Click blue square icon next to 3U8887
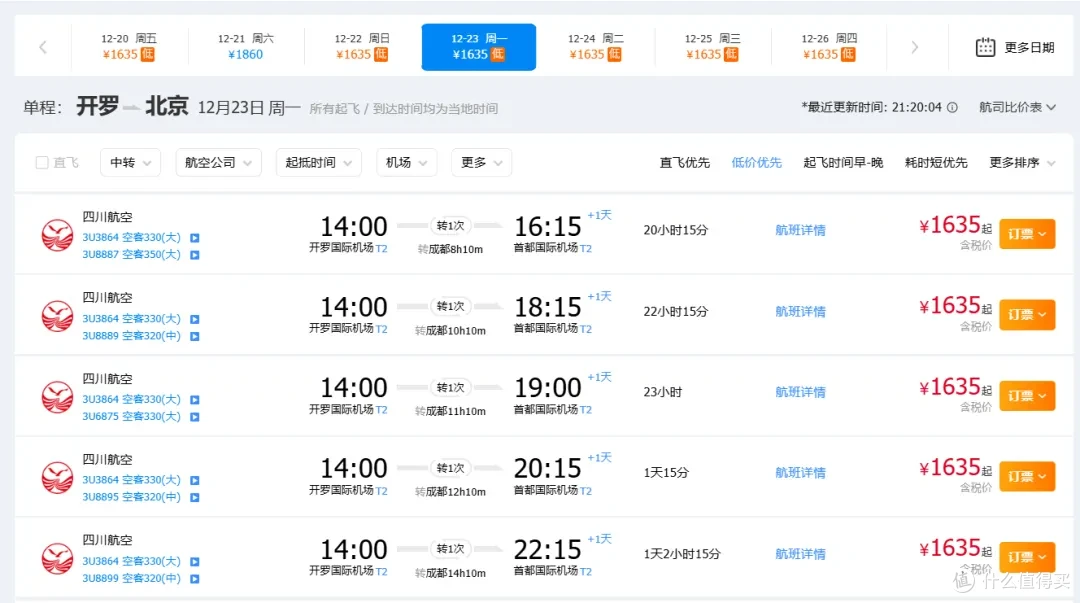The width and height of the screenshot is (1080, 603). point(195,255)
